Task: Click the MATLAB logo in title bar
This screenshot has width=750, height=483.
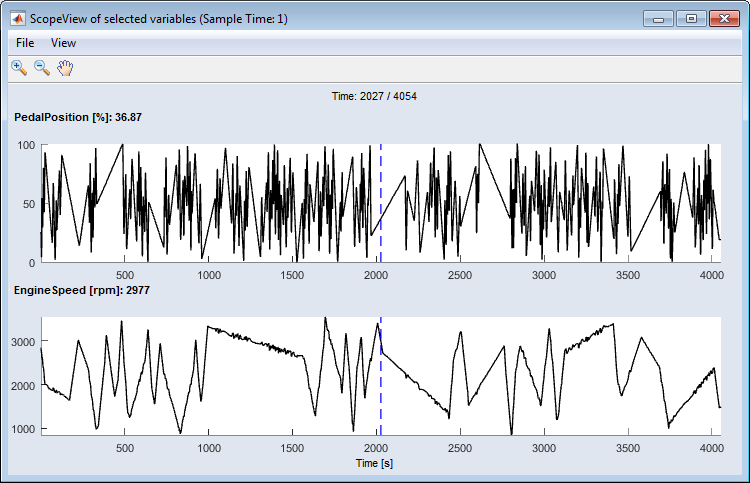Action: (16, 18)
